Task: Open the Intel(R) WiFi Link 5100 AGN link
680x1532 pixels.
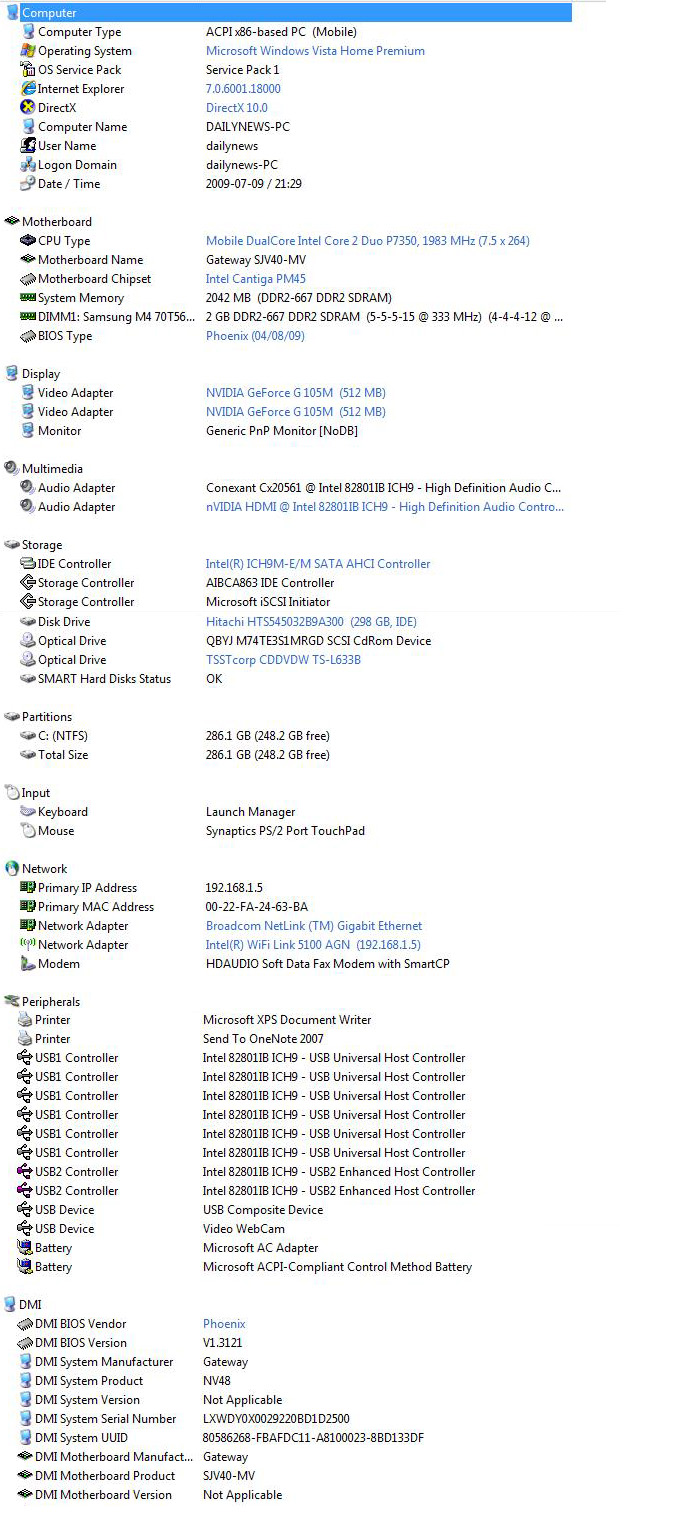Action: click(x=313, y=945)
